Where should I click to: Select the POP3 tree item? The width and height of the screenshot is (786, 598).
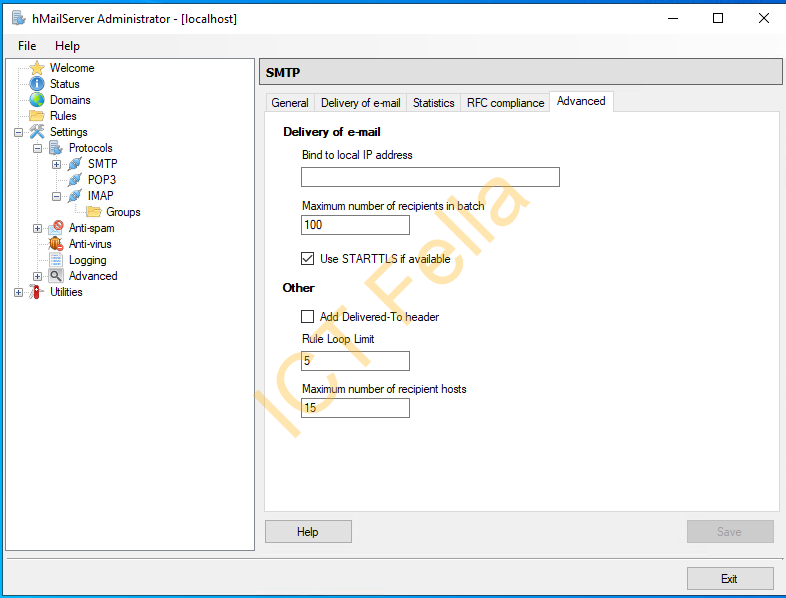101,179
